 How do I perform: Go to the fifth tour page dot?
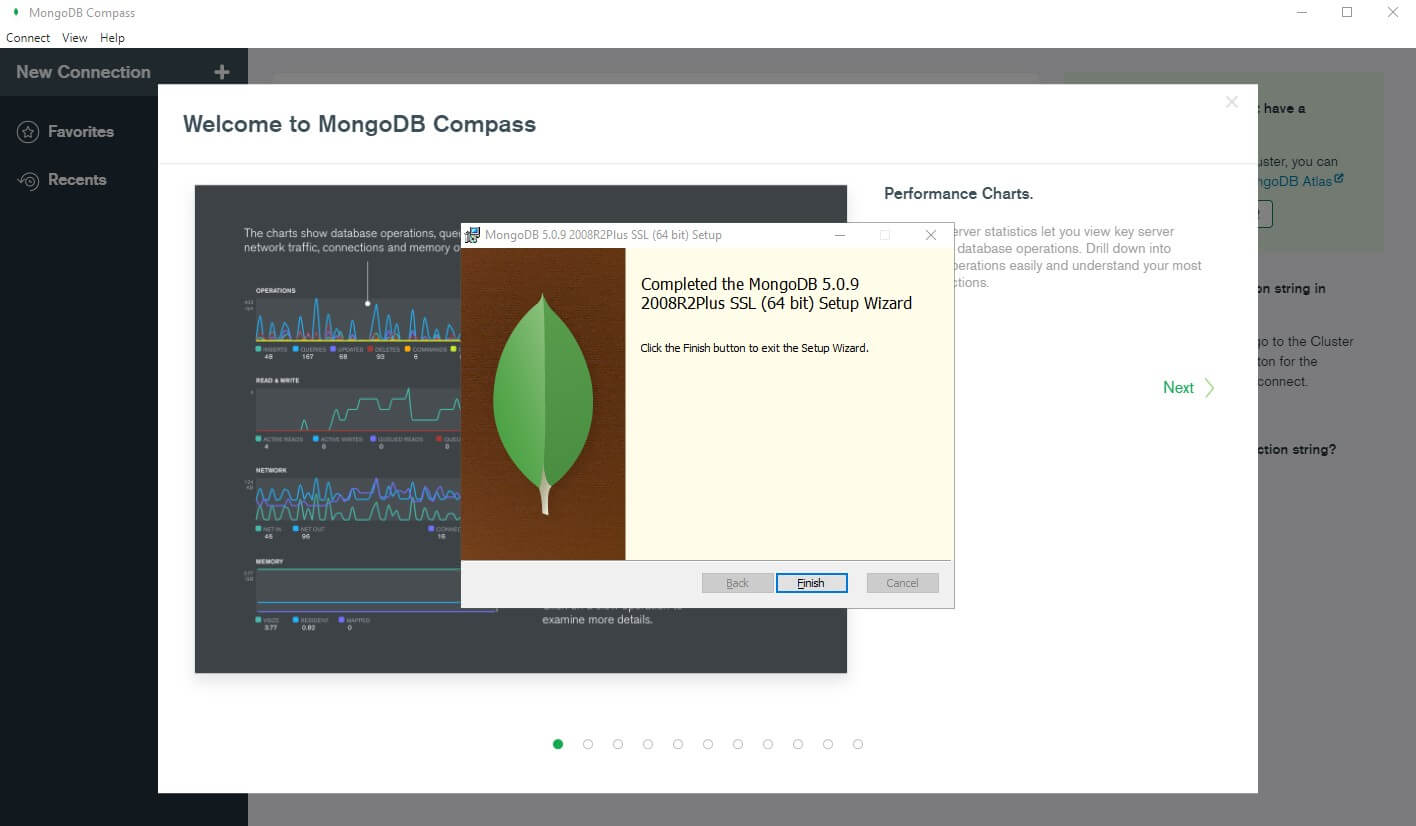[678, 744]
